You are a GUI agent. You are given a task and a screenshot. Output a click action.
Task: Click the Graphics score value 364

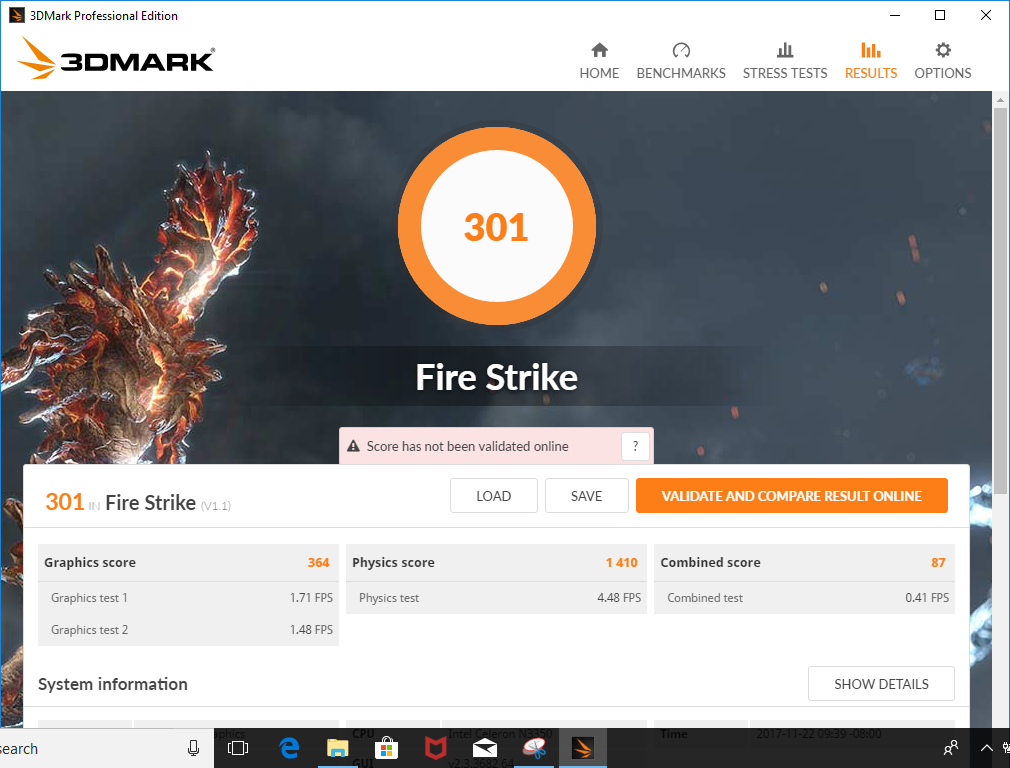[x=318, y=562]
